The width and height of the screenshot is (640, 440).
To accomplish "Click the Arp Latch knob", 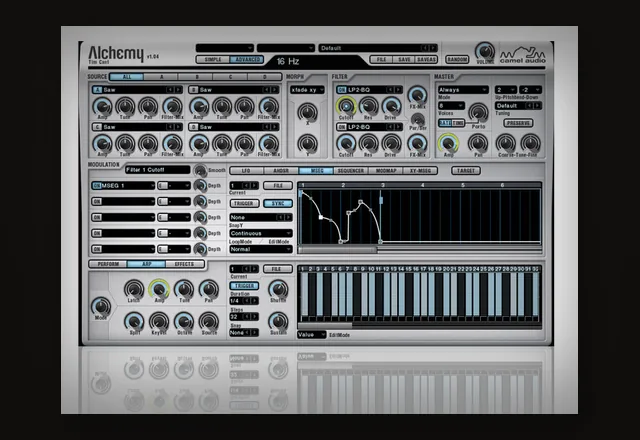I will pos(133,289).
